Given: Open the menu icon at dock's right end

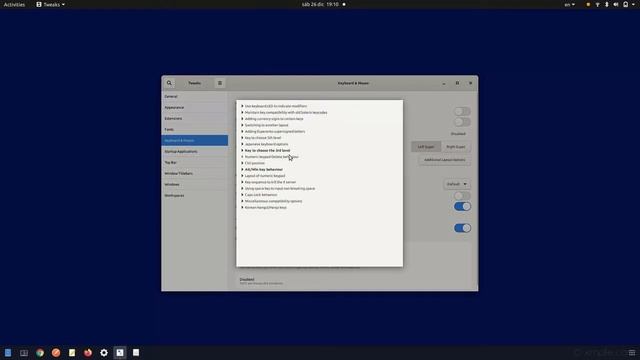Looking at the screenshot, I should click(632, 353).
